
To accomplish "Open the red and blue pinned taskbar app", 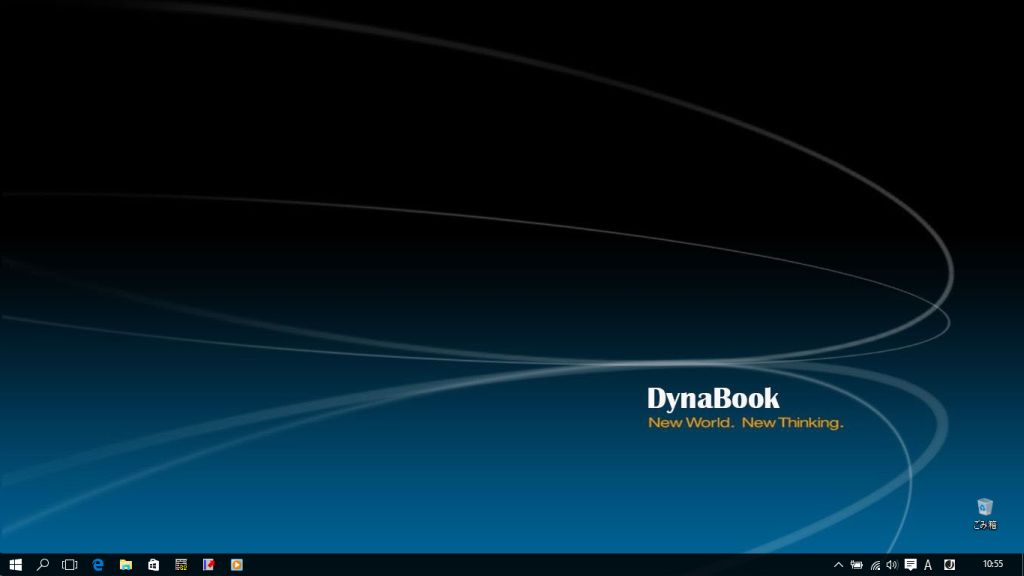I will (209, 564).
